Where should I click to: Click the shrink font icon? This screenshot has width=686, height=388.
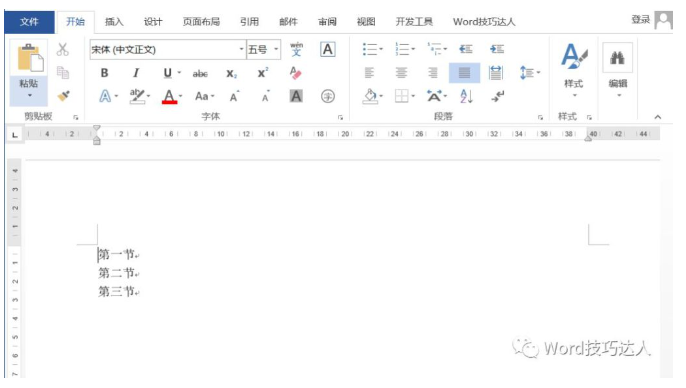tap(266, 96)
